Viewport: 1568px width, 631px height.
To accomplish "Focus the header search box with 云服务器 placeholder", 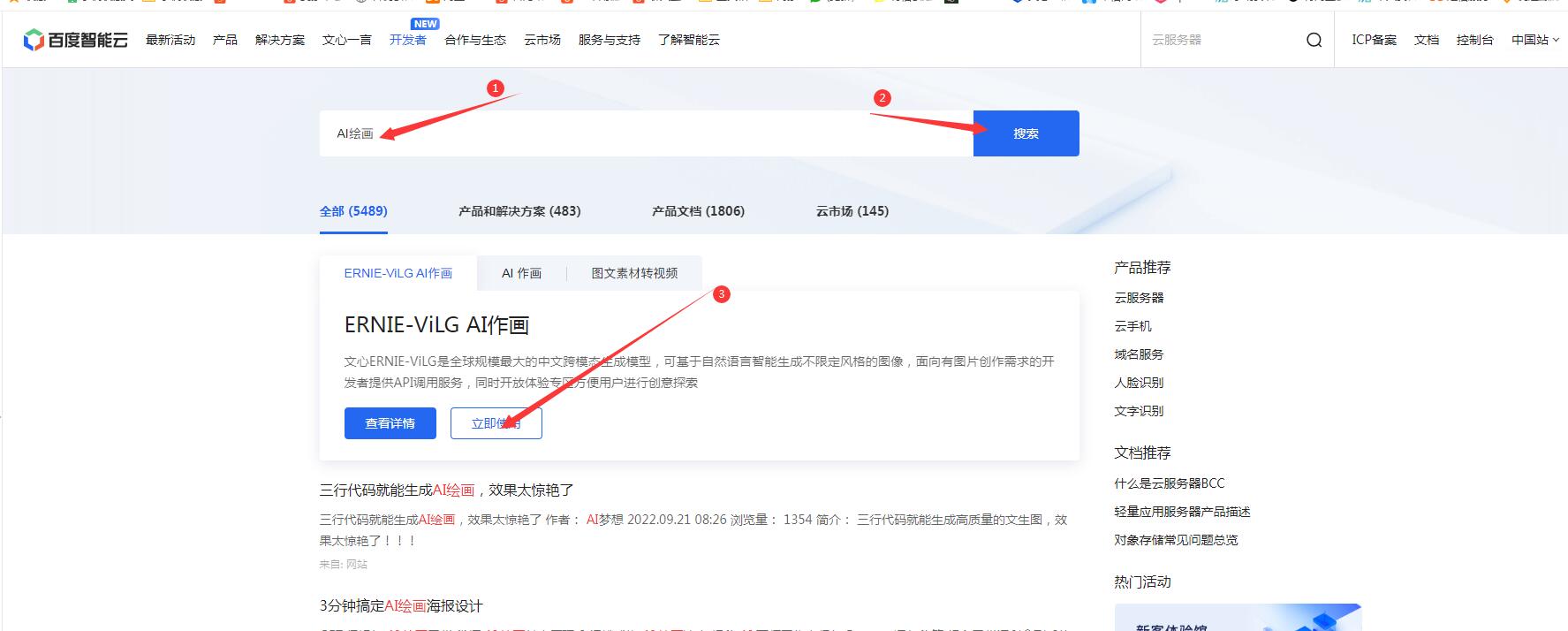I will pos(1223,40).
